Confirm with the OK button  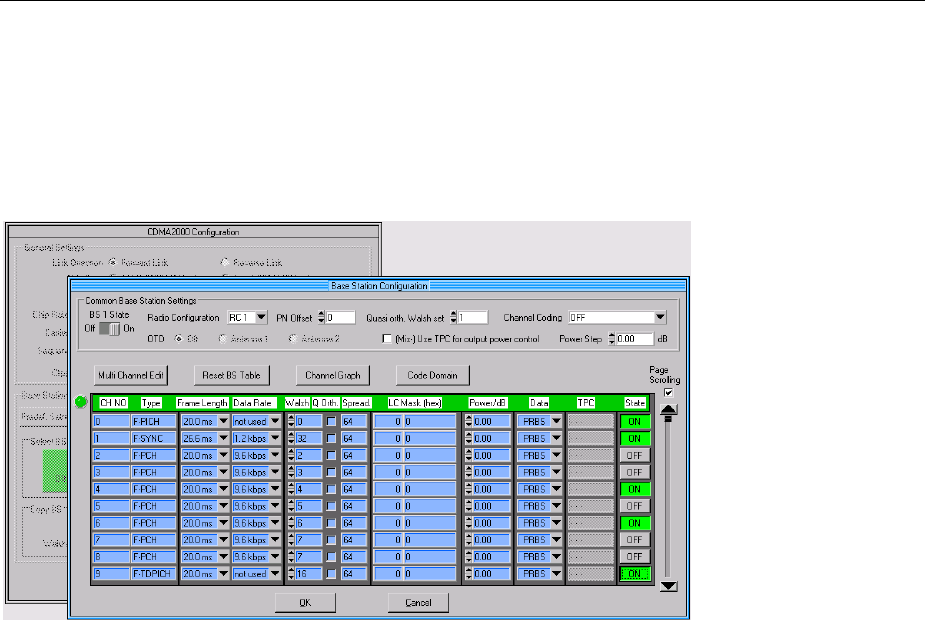(305, 602)
